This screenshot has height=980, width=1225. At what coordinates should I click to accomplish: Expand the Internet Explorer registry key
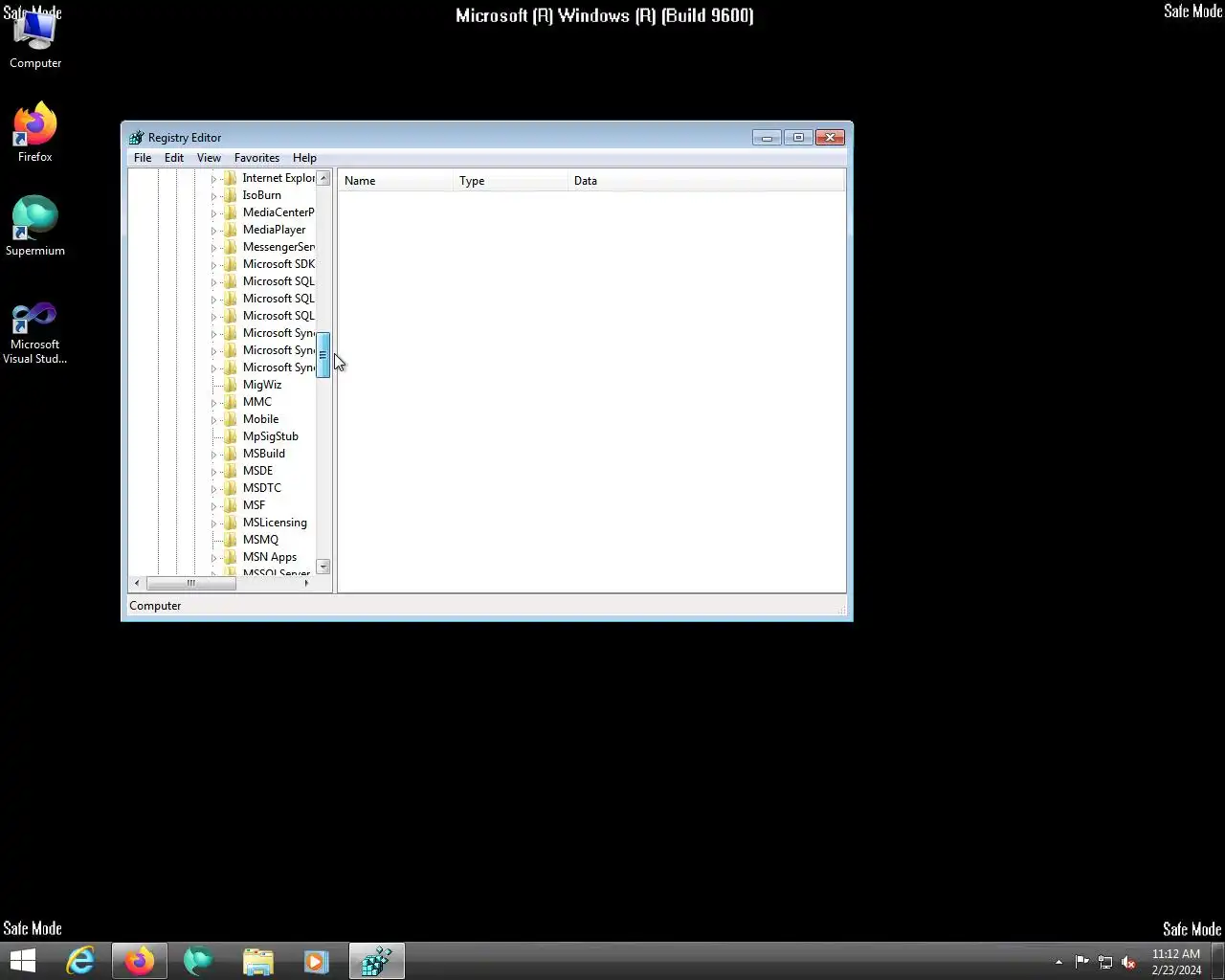pos(213,179)
